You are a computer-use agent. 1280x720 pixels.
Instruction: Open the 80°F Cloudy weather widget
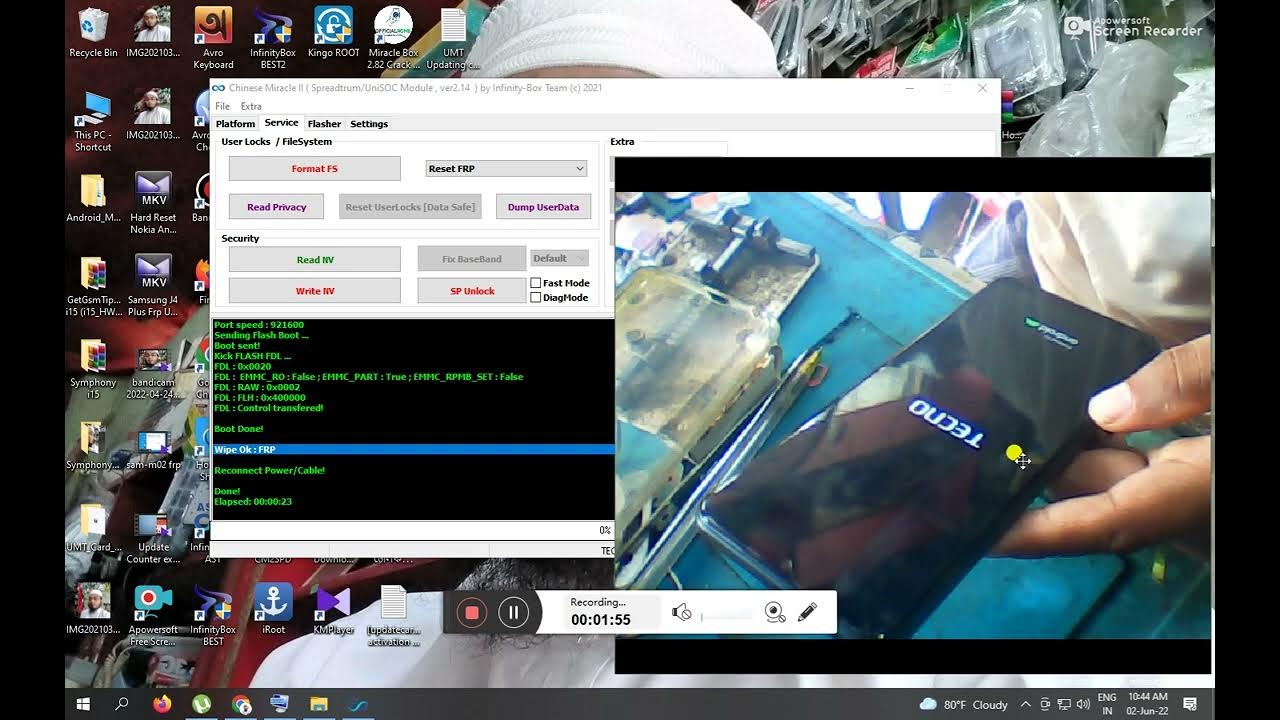point(963,704)
